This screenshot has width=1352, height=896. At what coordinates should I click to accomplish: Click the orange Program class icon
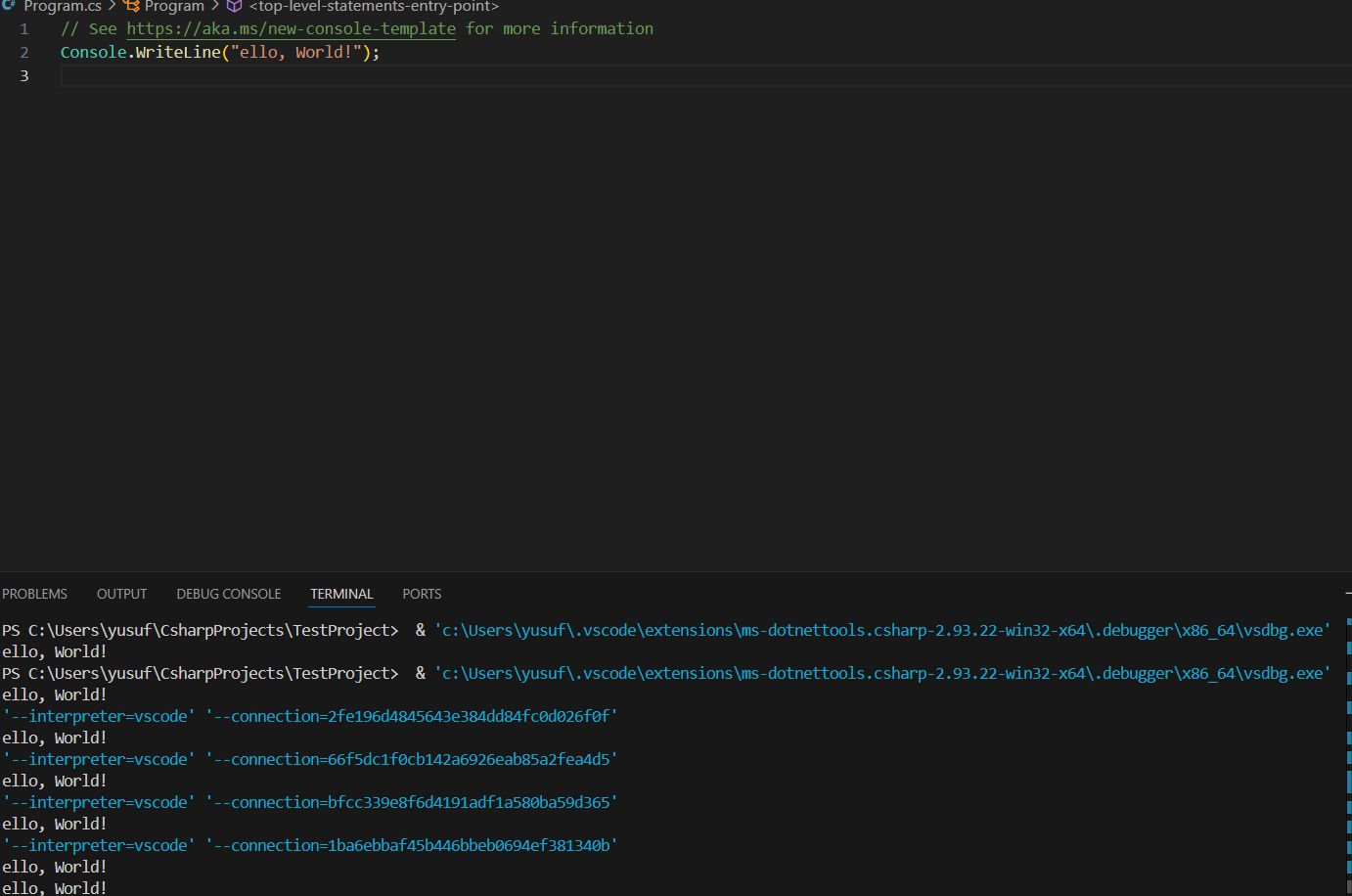click(x=132, y=6)
